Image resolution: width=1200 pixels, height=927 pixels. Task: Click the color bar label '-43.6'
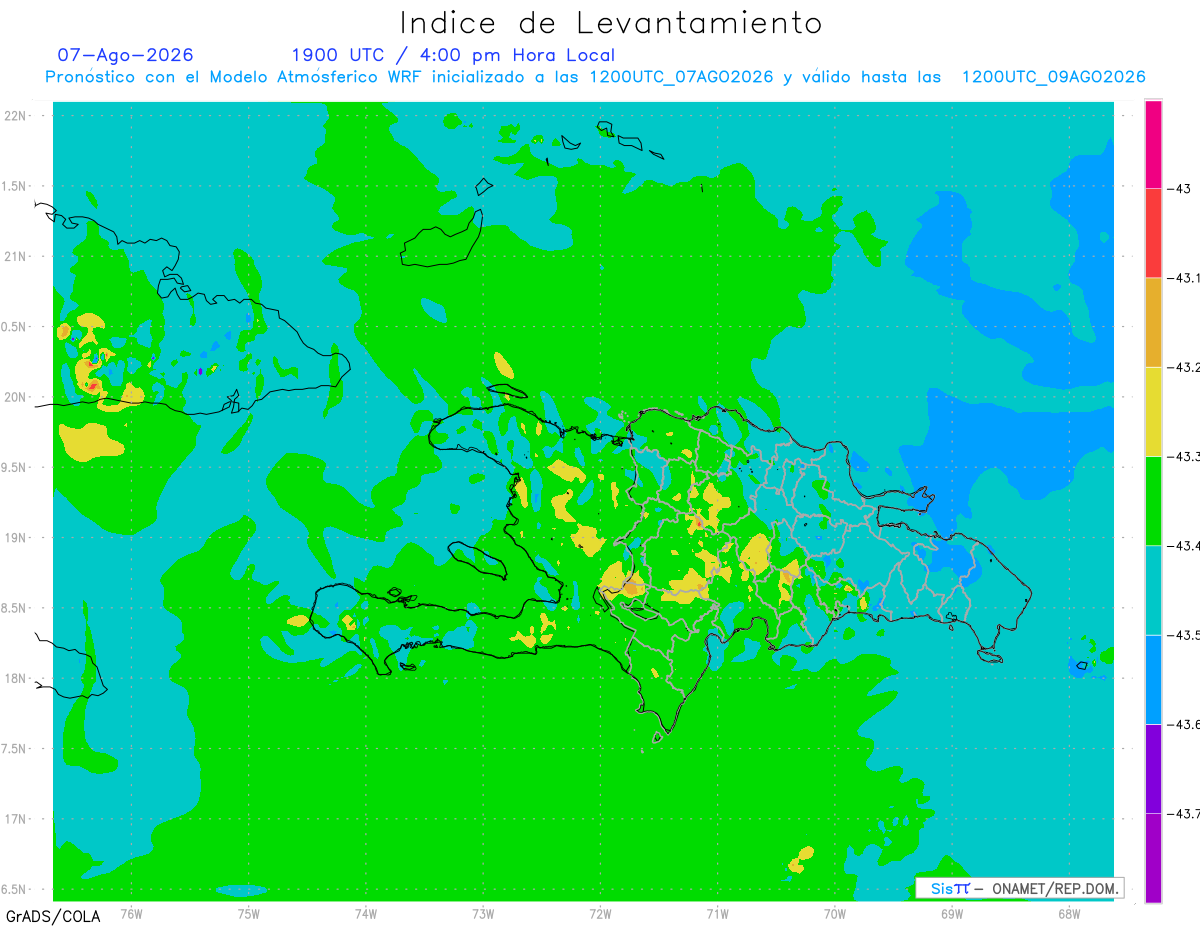pyautogui.click(x=1184, y=724)
